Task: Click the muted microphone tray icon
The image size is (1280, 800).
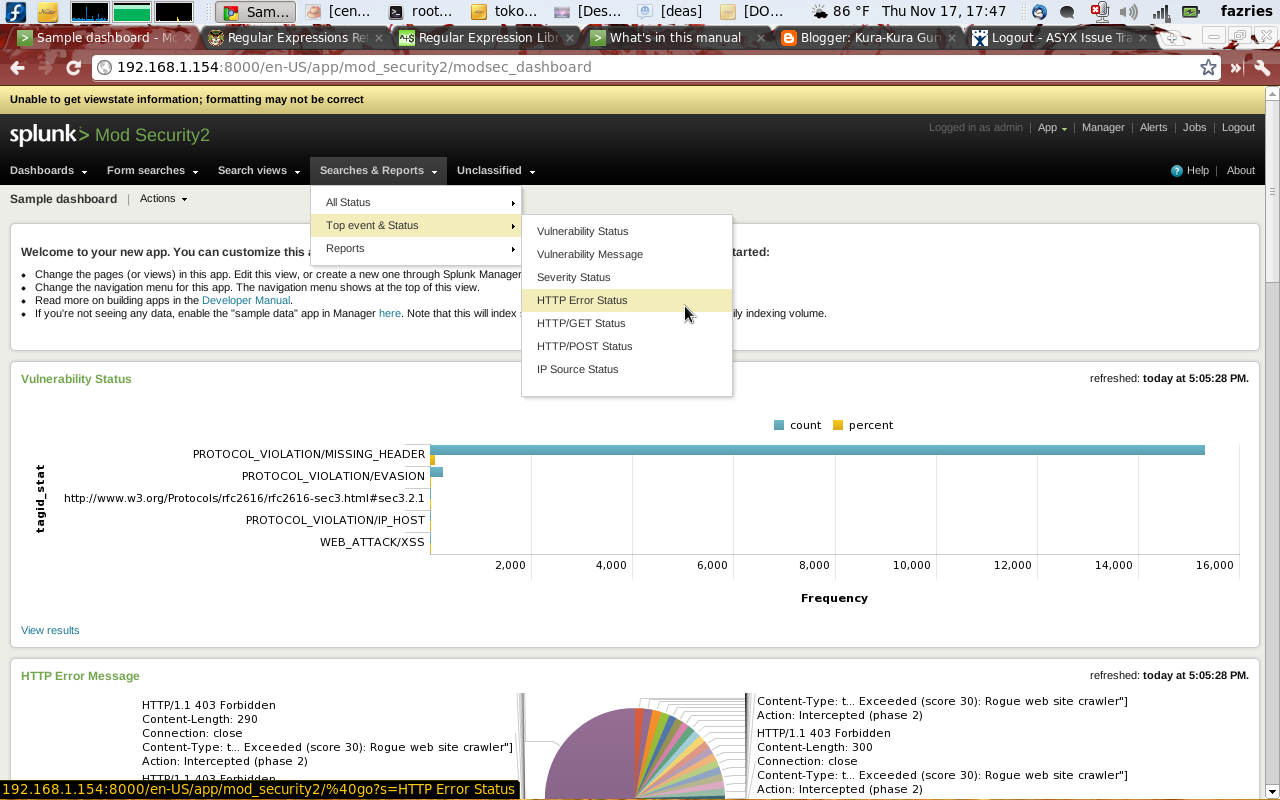Action: 1100,12
